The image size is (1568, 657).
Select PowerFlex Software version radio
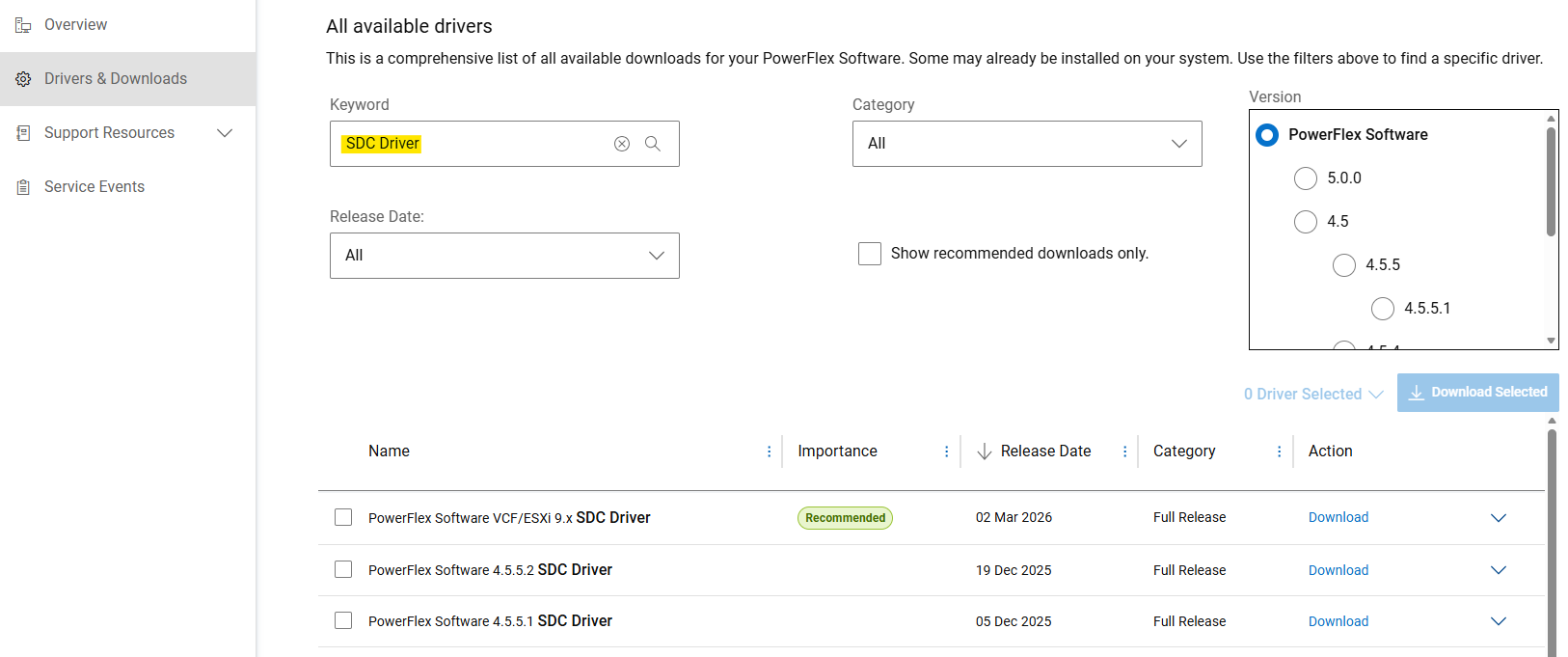pyautogui.click(x=1267, y=135)
